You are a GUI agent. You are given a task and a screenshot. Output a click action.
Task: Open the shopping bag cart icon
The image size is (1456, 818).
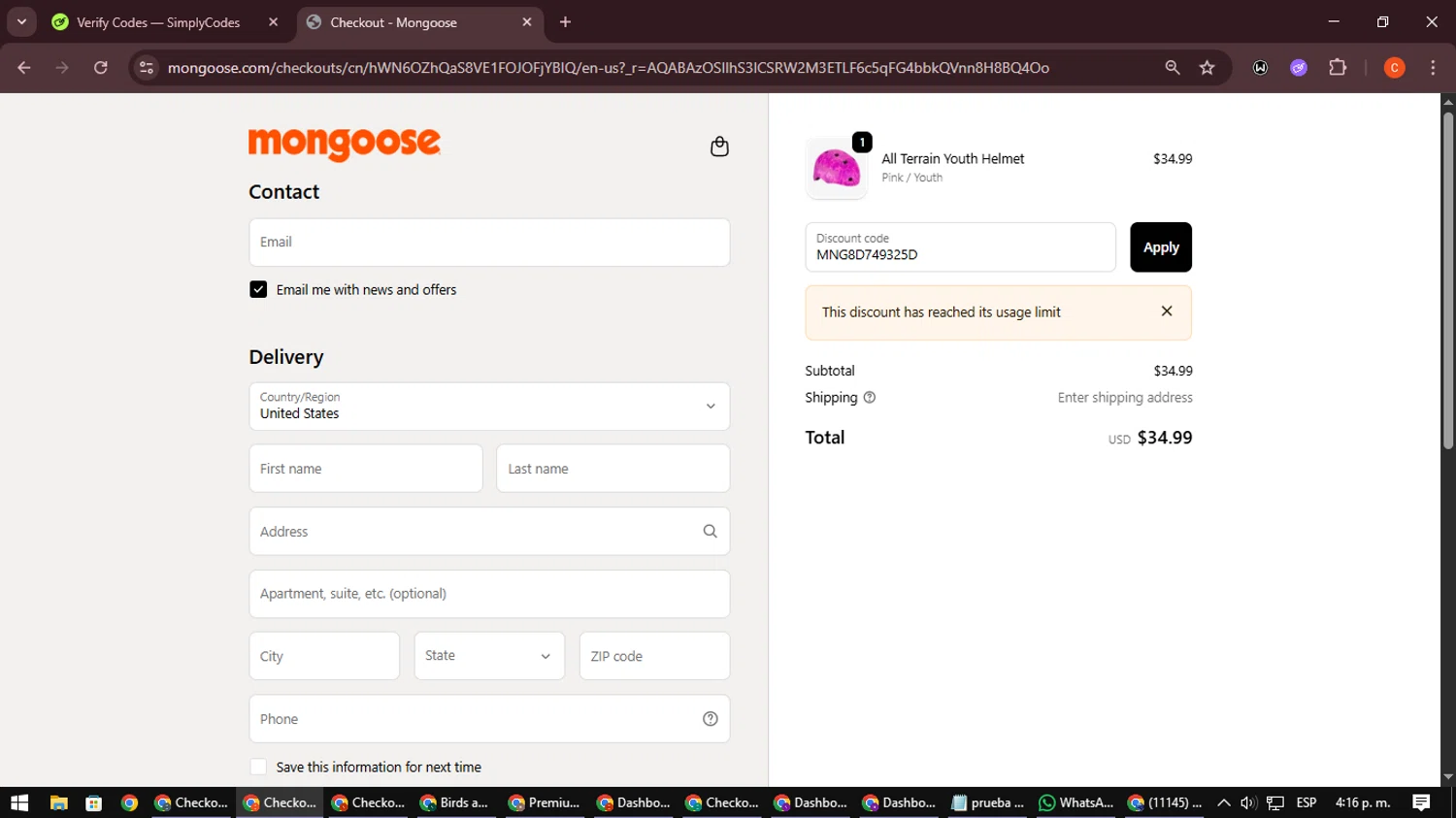click(719, 147)
